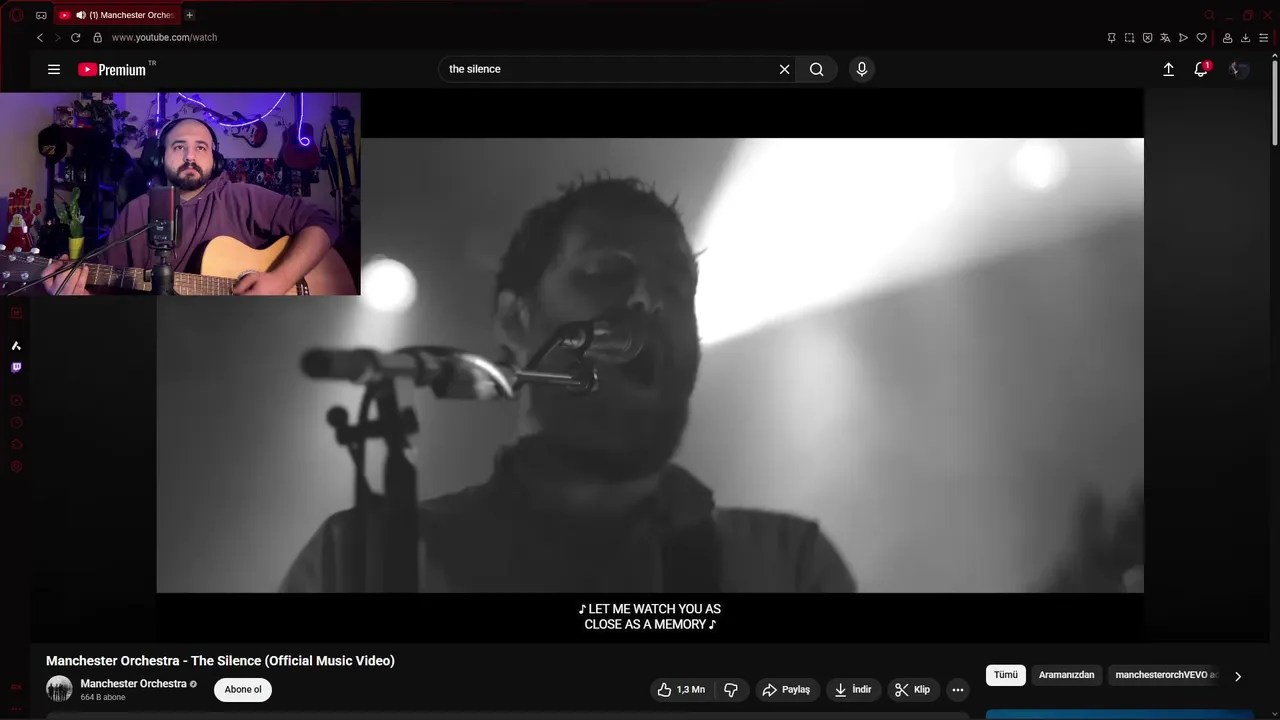
Task: Open the YouTube hamburger guide menu
Action: click(x=54, y=69)
